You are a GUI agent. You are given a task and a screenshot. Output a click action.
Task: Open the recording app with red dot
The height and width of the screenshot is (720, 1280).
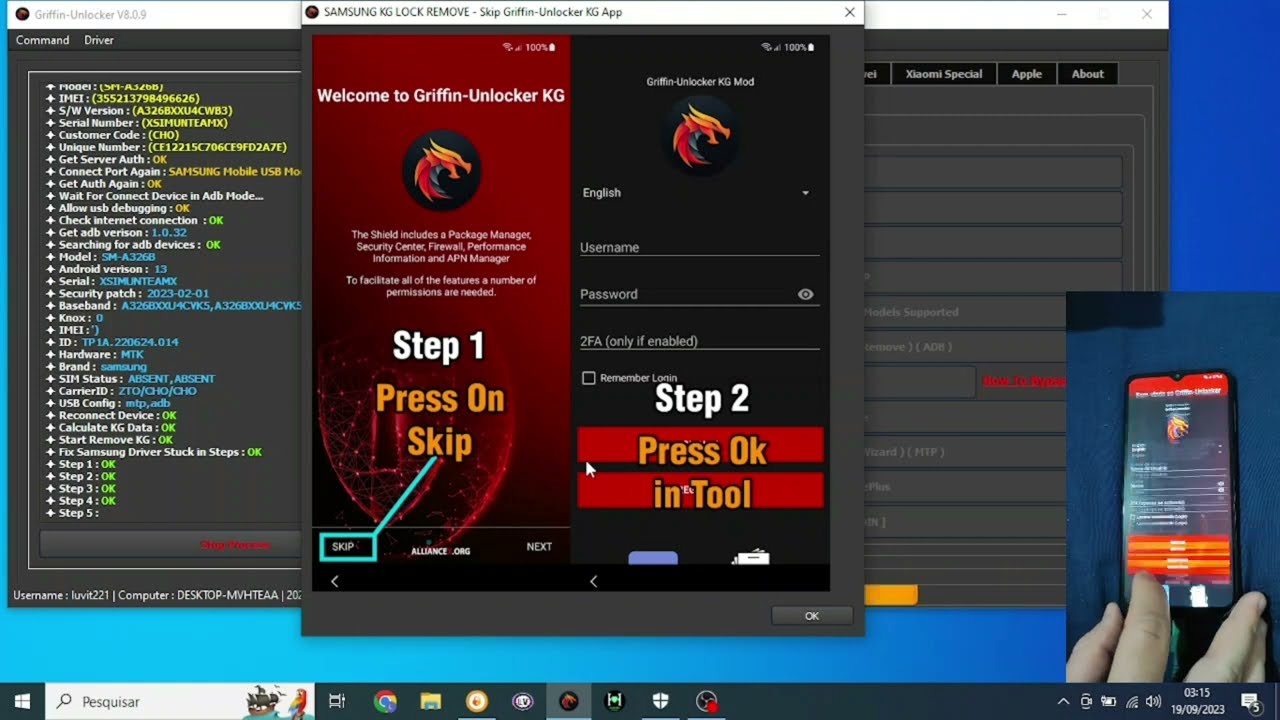[707, 701]
